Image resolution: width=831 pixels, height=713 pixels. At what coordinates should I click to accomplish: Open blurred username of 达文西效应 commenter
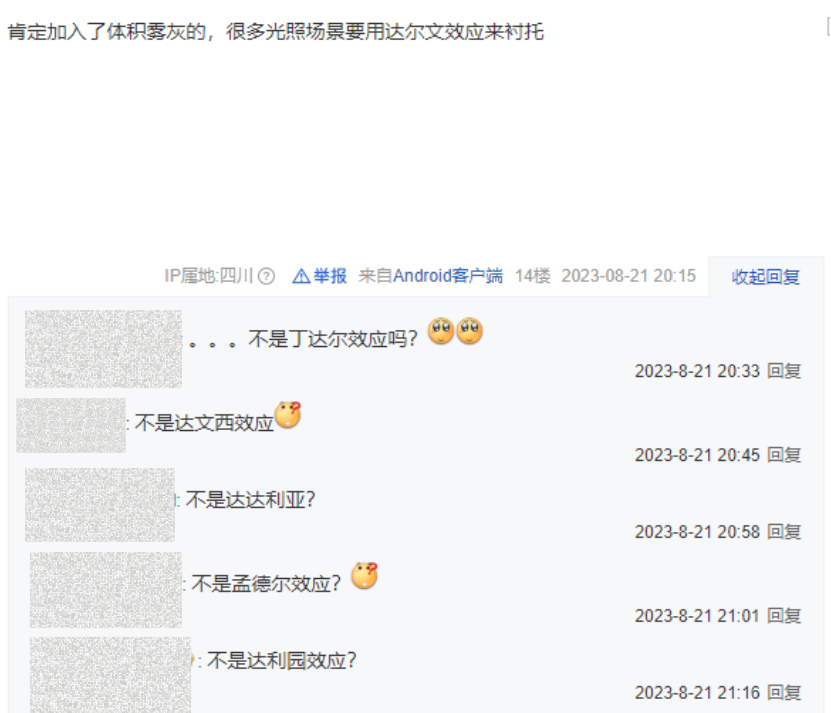click(71, 426)
